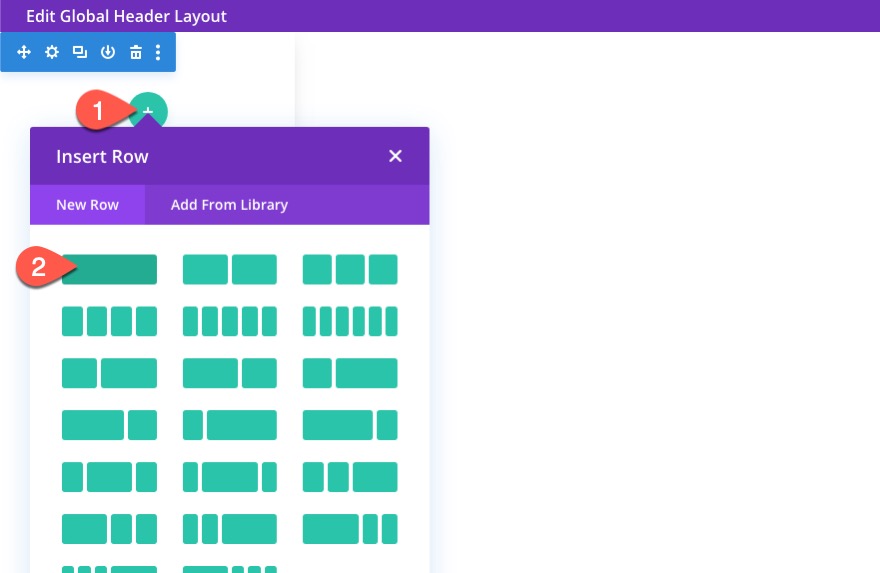Click the Insert Row dialog title

pos(102,157)
